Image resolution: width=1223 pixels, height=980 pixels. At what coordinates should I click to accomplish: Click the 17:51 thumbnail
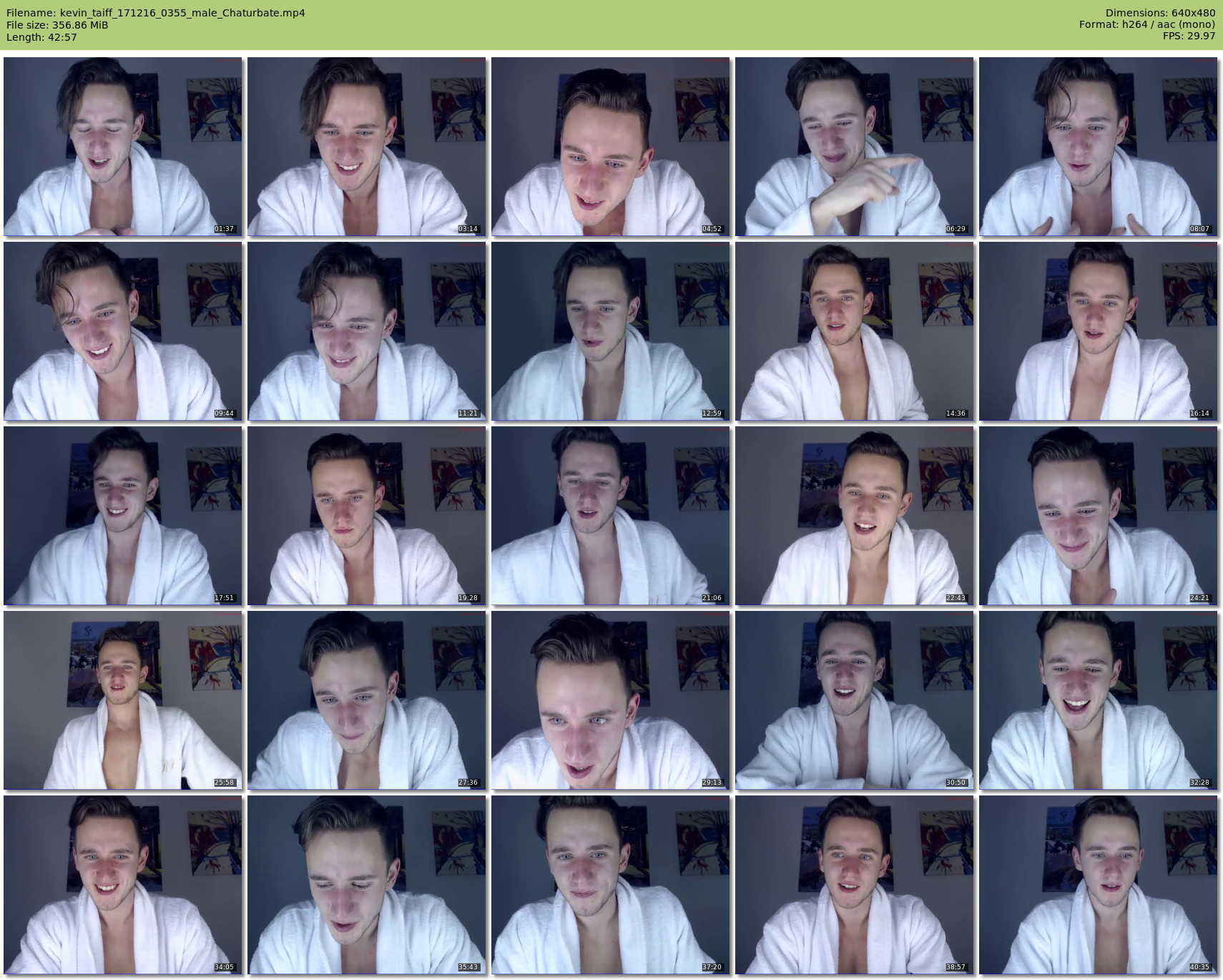click(x=122, y=515)
